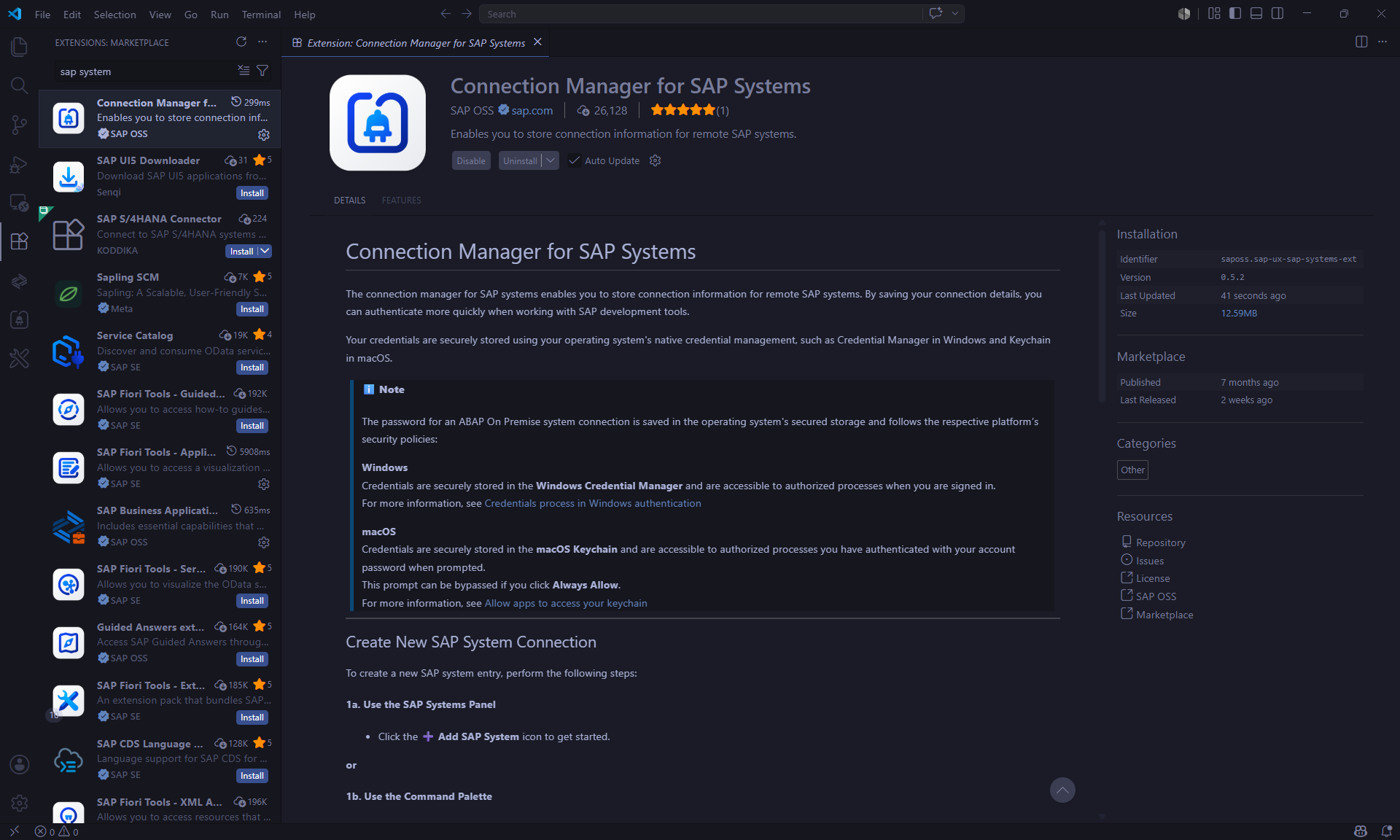Open Copilot status icon in status bar
This screenshot has height=840, width=1400.
pyautogui.click(x=1360, y=832)
